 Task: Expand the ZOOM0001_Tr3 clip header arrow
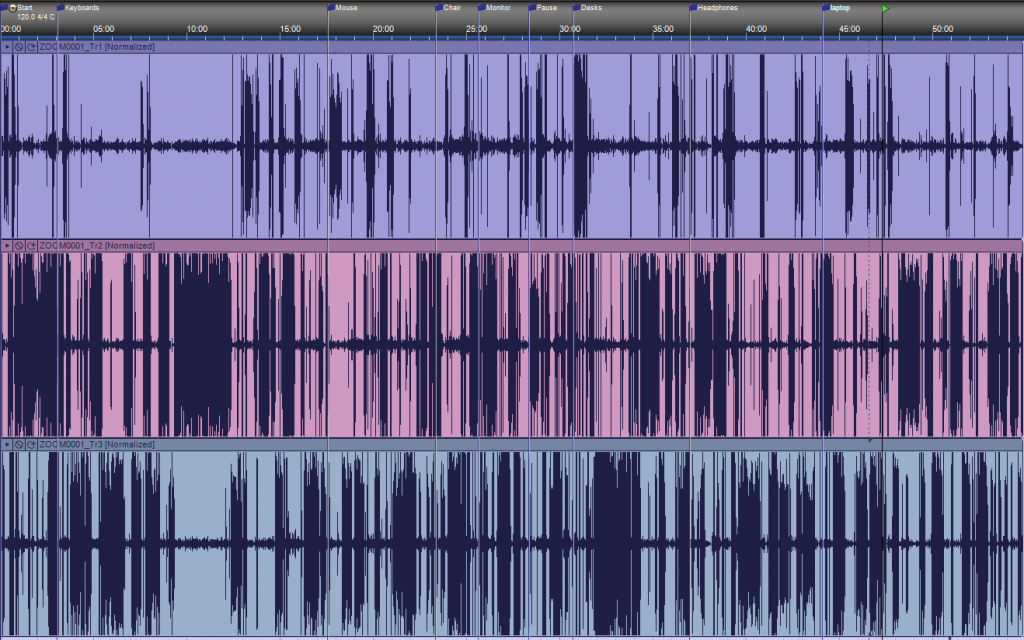(x=7, y=444)
